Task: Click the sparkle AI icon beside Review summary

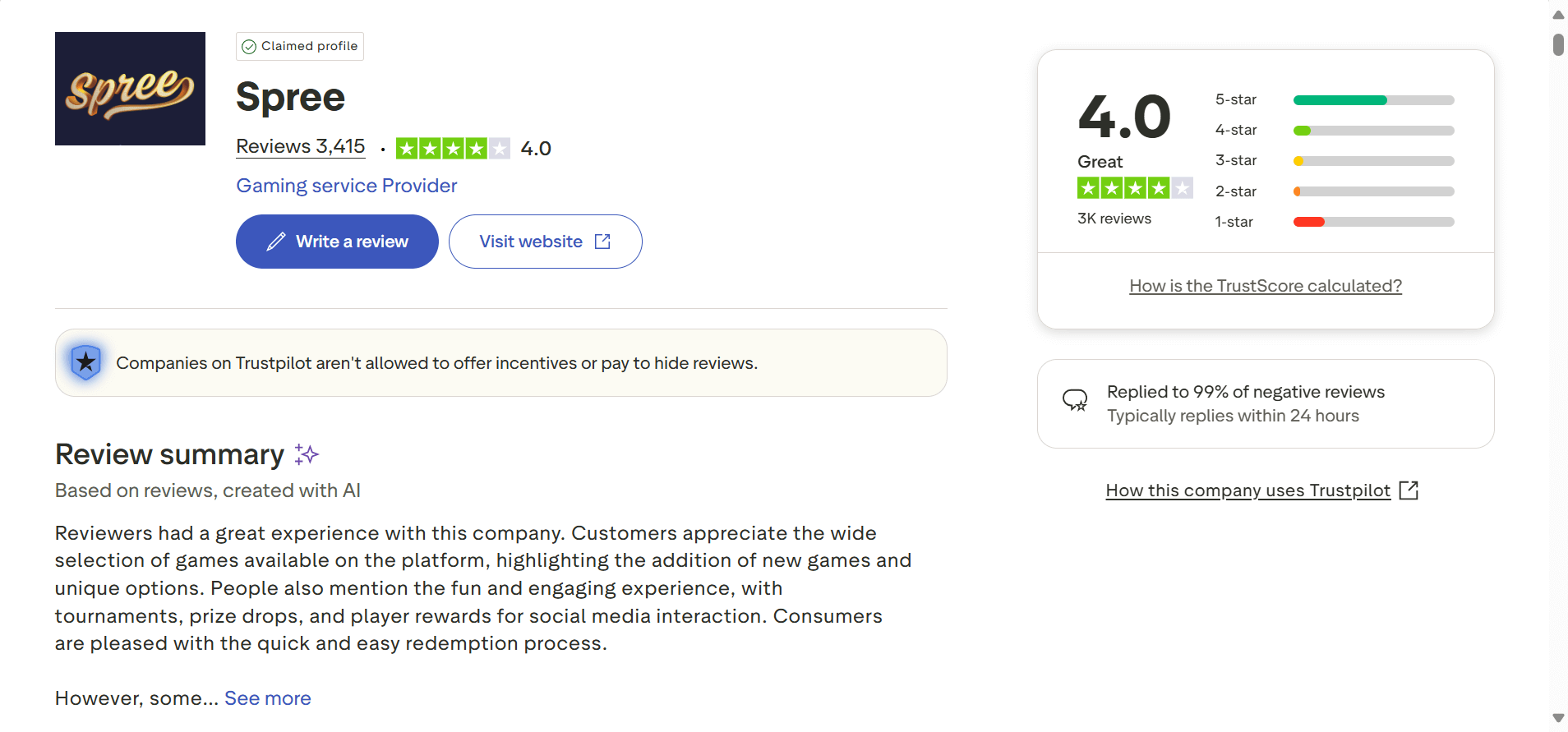Action: [x=307, y=454]
